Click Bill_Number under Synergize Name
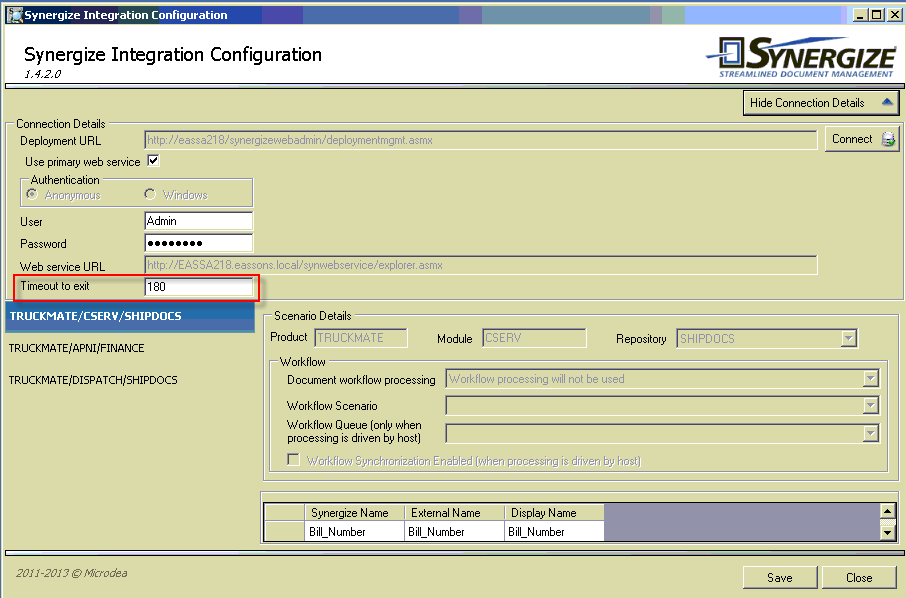906x598 pixels. click(354, 531)
